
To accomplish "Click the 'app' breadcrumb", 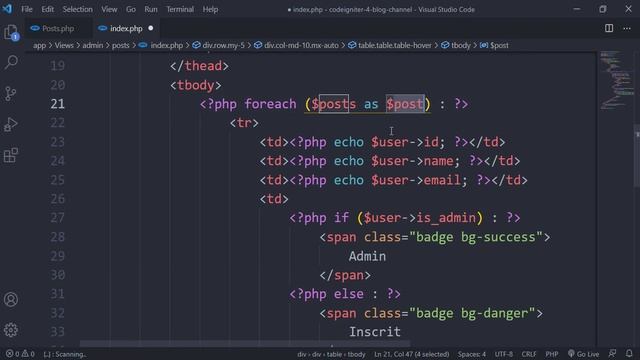I will pos(40,45).
